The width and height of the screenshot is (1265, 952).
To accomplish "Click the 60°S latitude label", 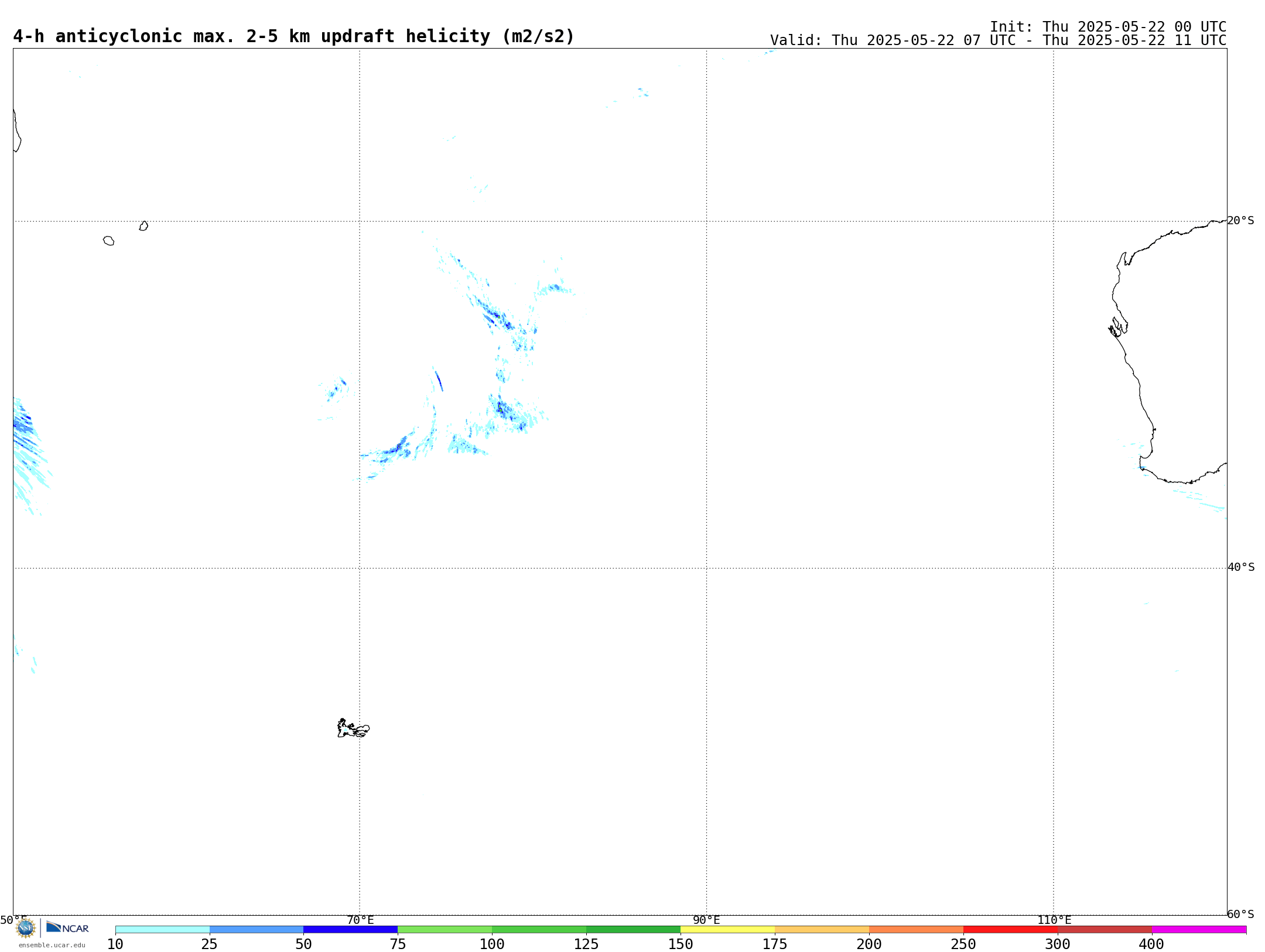I will pyautogui.click(x=1240, y=914).
